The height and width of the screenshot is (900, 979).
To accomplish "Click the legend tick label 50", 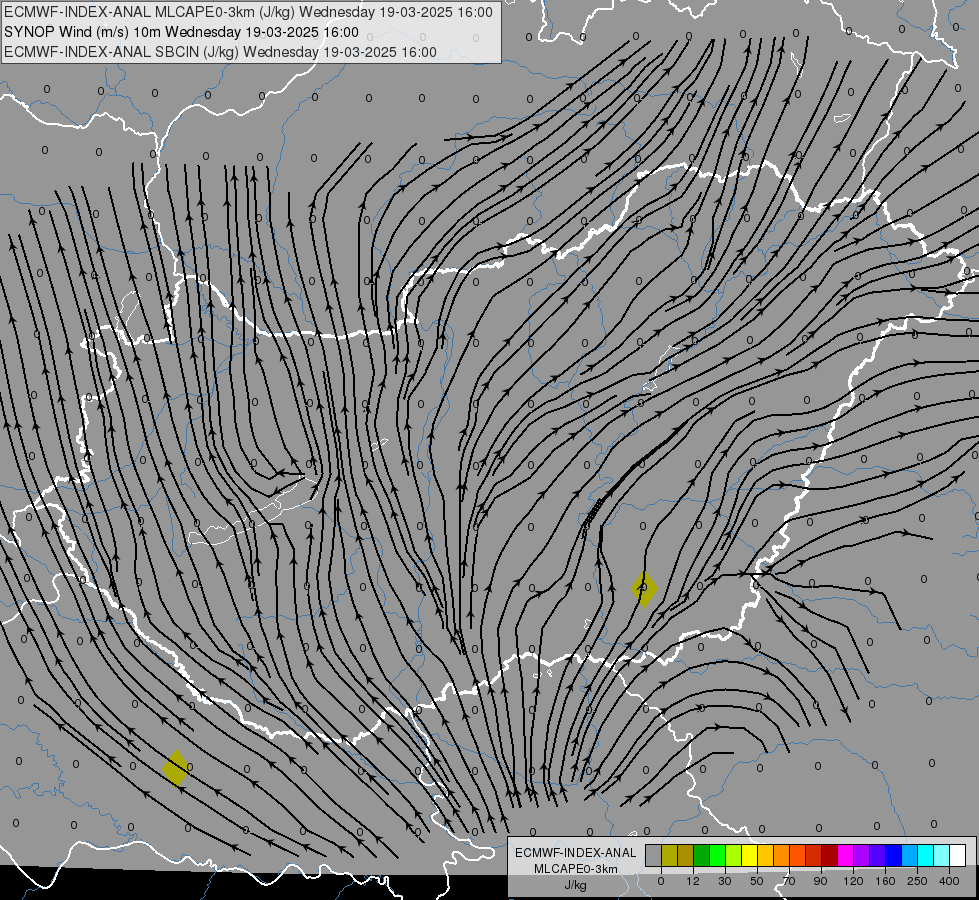I will click(757, 881).
